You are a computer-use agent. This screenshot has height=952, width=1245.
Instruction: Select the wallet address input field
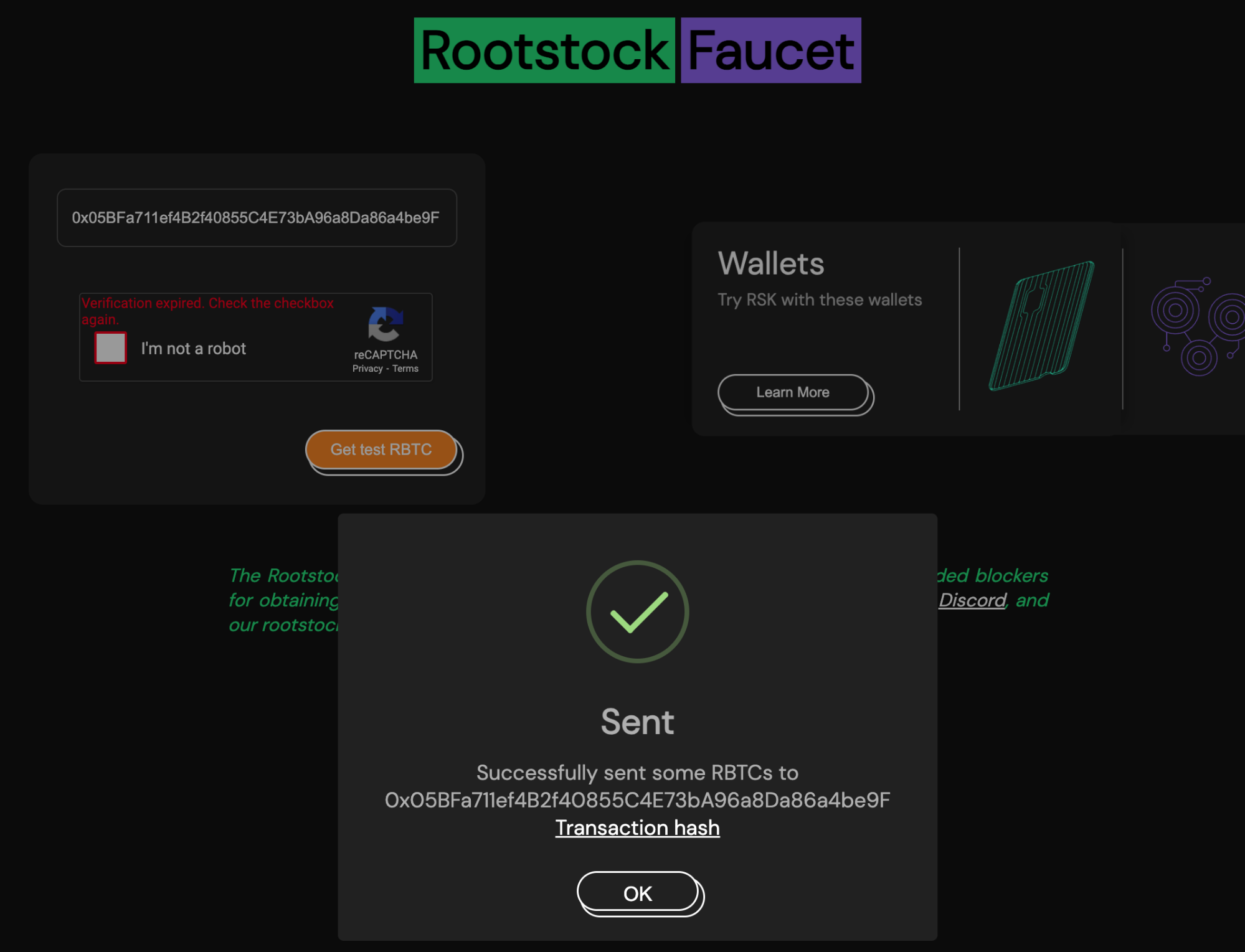pyautogui.click(x=257, y=217)
